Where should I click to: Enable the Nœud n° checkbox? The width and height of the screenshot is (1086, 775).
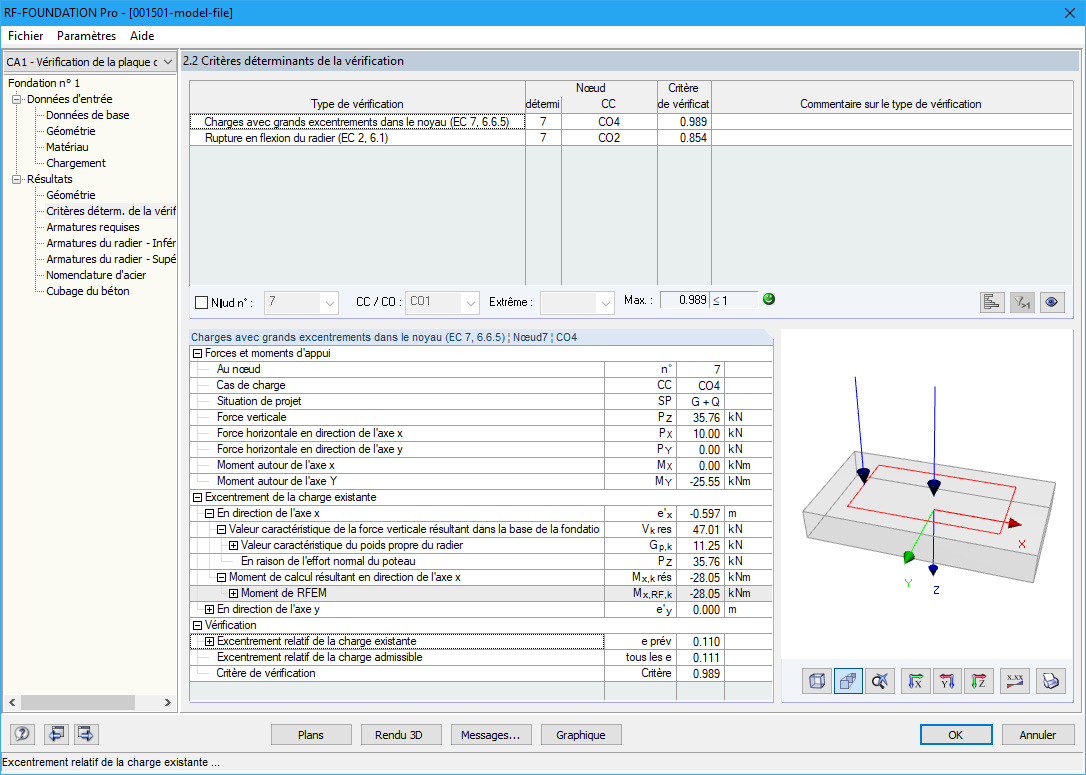point(202,303)
